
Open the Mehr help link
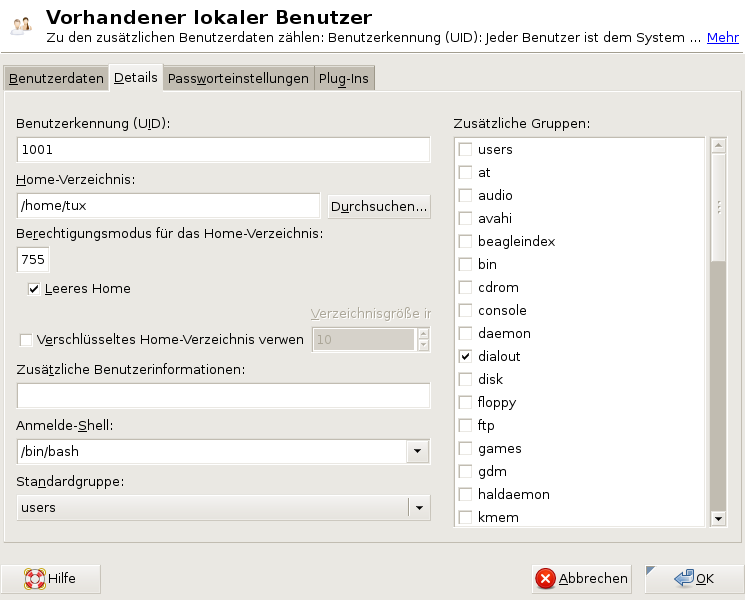[722, 38]
